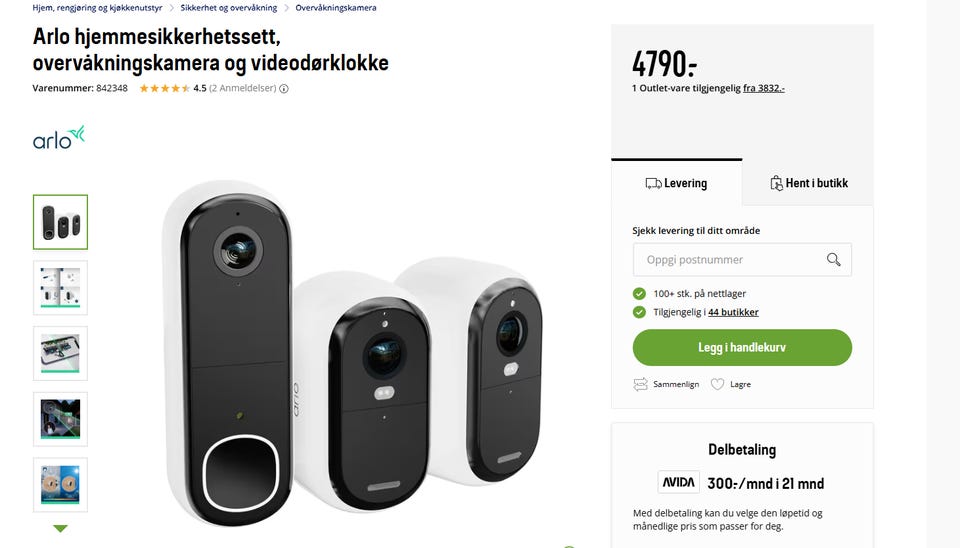Select the second product thumbnail
960x548 pixels.
(60, 288)
